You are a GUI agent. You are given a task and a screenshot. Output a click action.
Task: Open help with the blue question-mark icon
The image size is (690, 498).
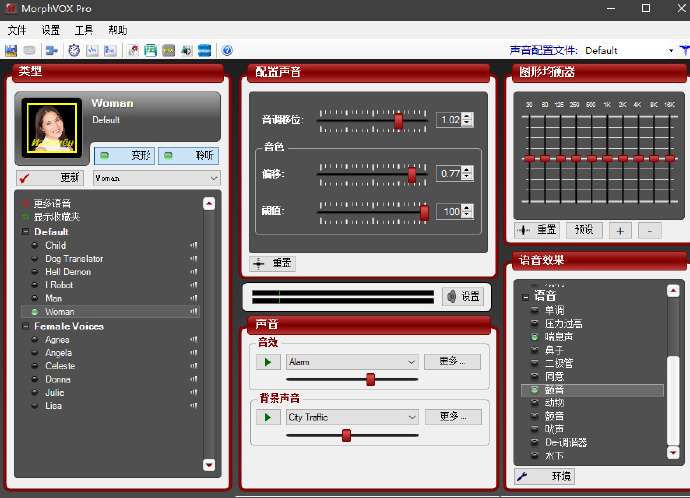227,51
